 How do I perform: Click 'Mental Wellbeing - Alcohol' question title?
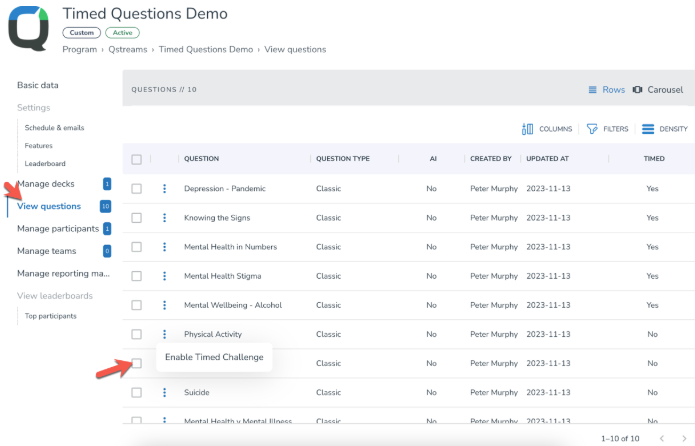233,305
